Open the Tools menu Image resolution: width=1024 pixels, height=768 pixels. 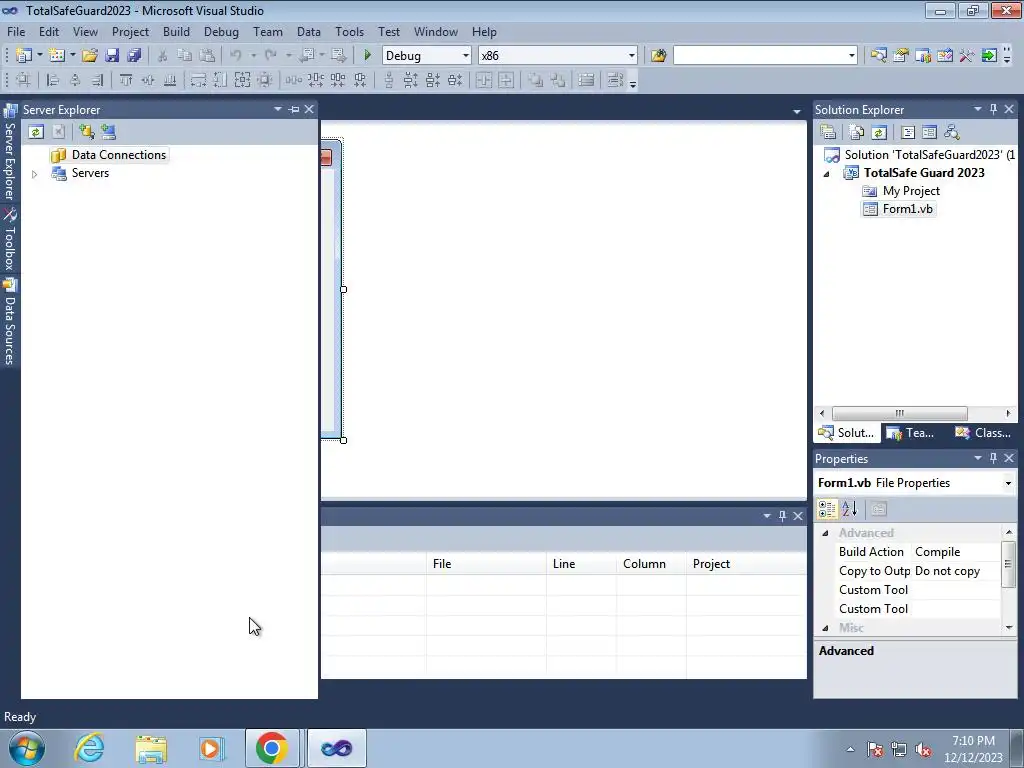coord(349,31)
